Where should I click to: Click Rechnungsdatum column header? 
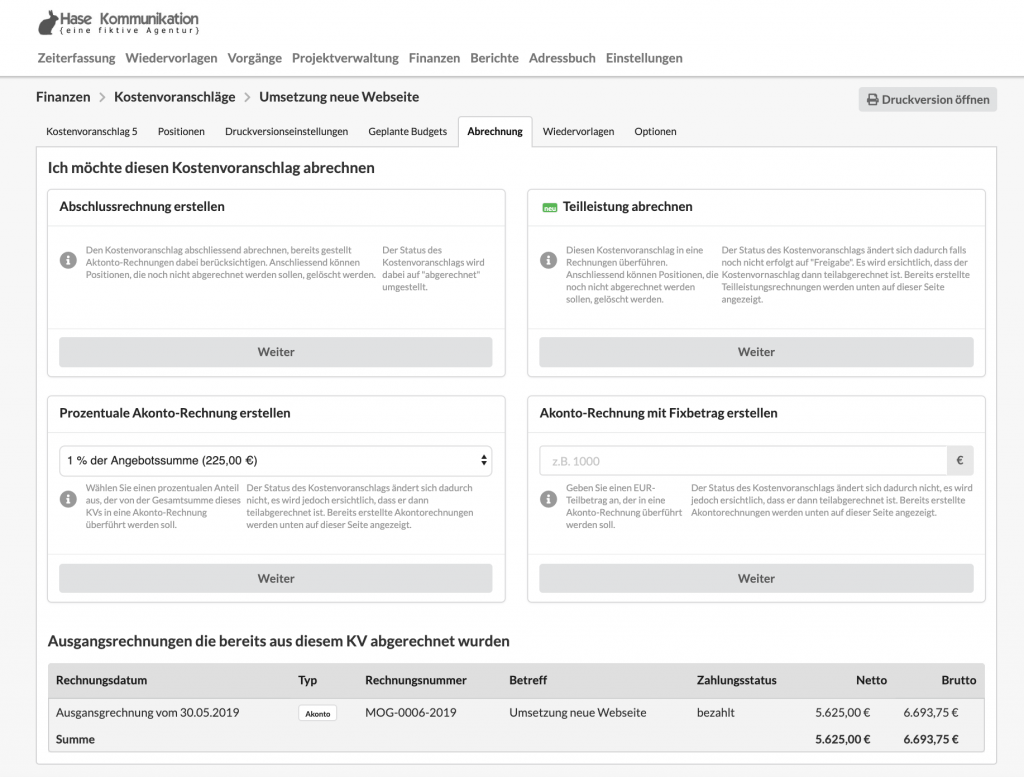[x=101, y=680]
